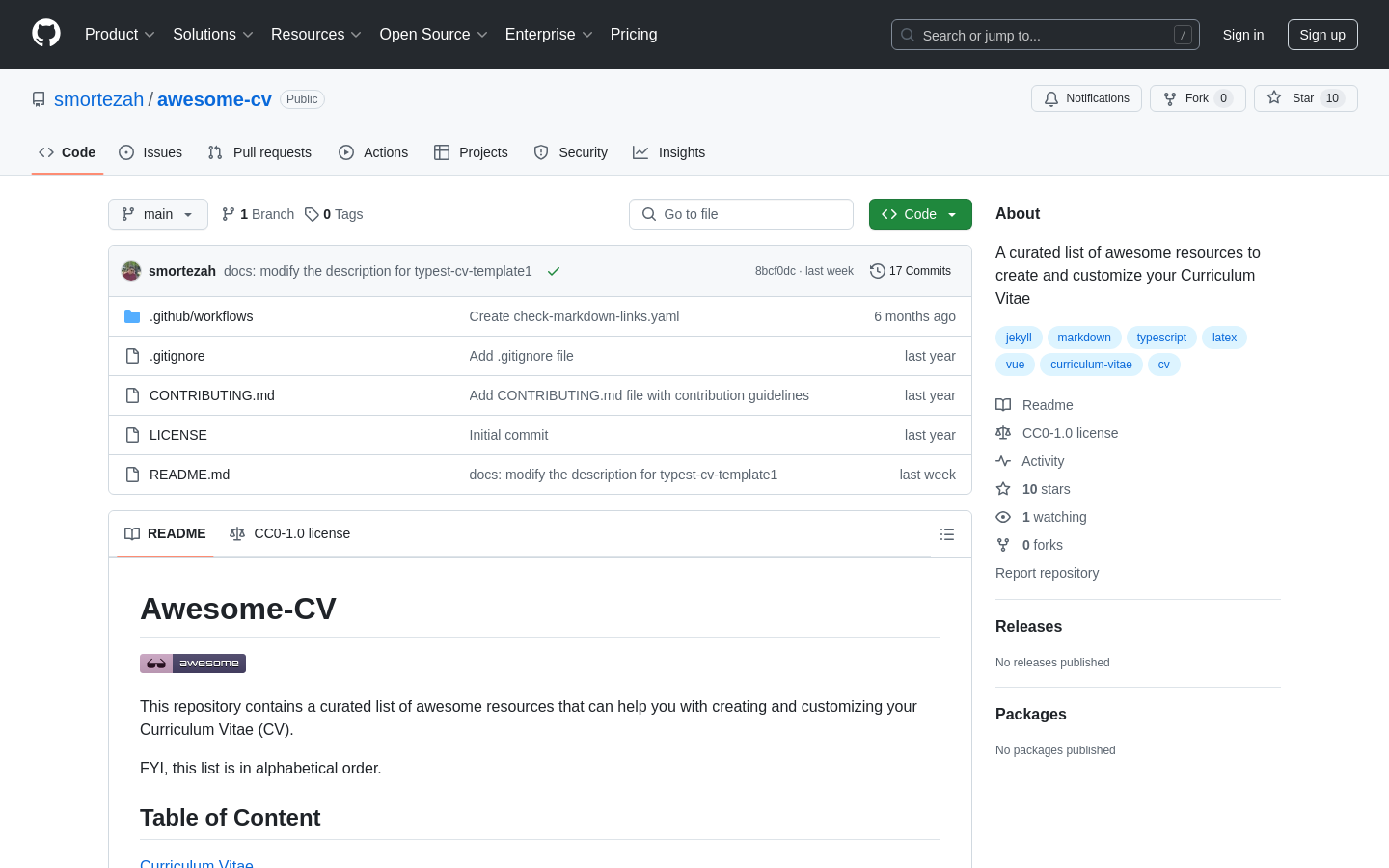Switch to the Pull requests tab
This screenshot has width=1389, height=868.
click(259, 152)
